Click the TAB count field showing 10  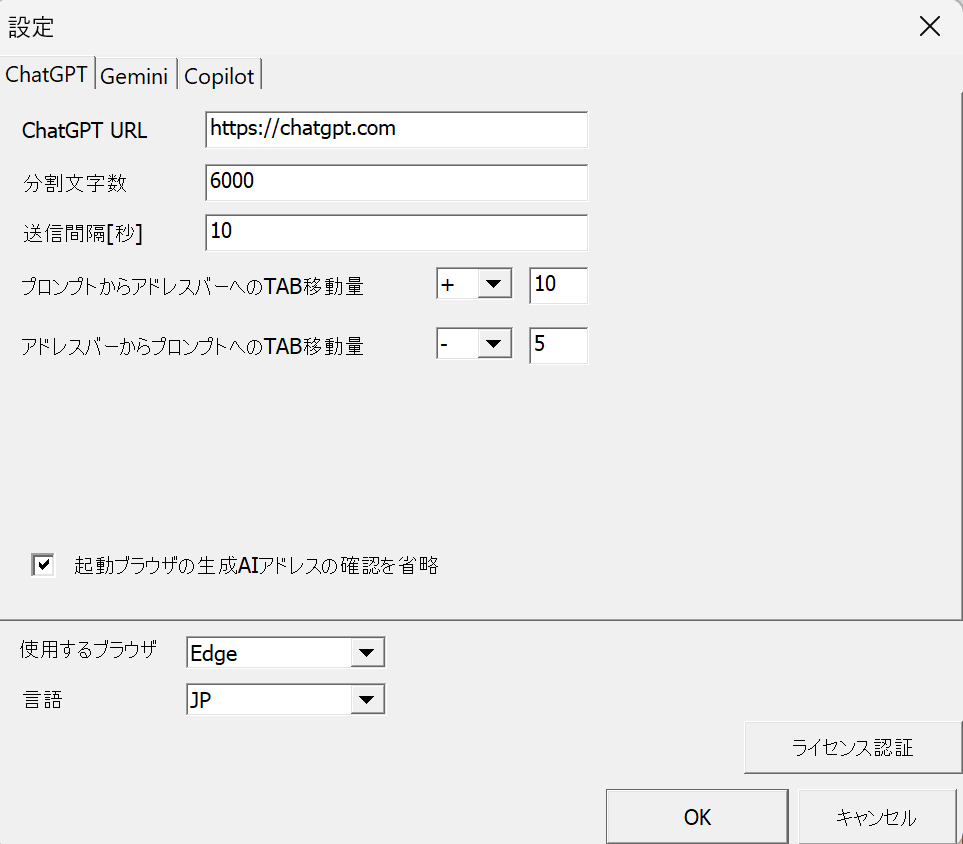[558, 285]
